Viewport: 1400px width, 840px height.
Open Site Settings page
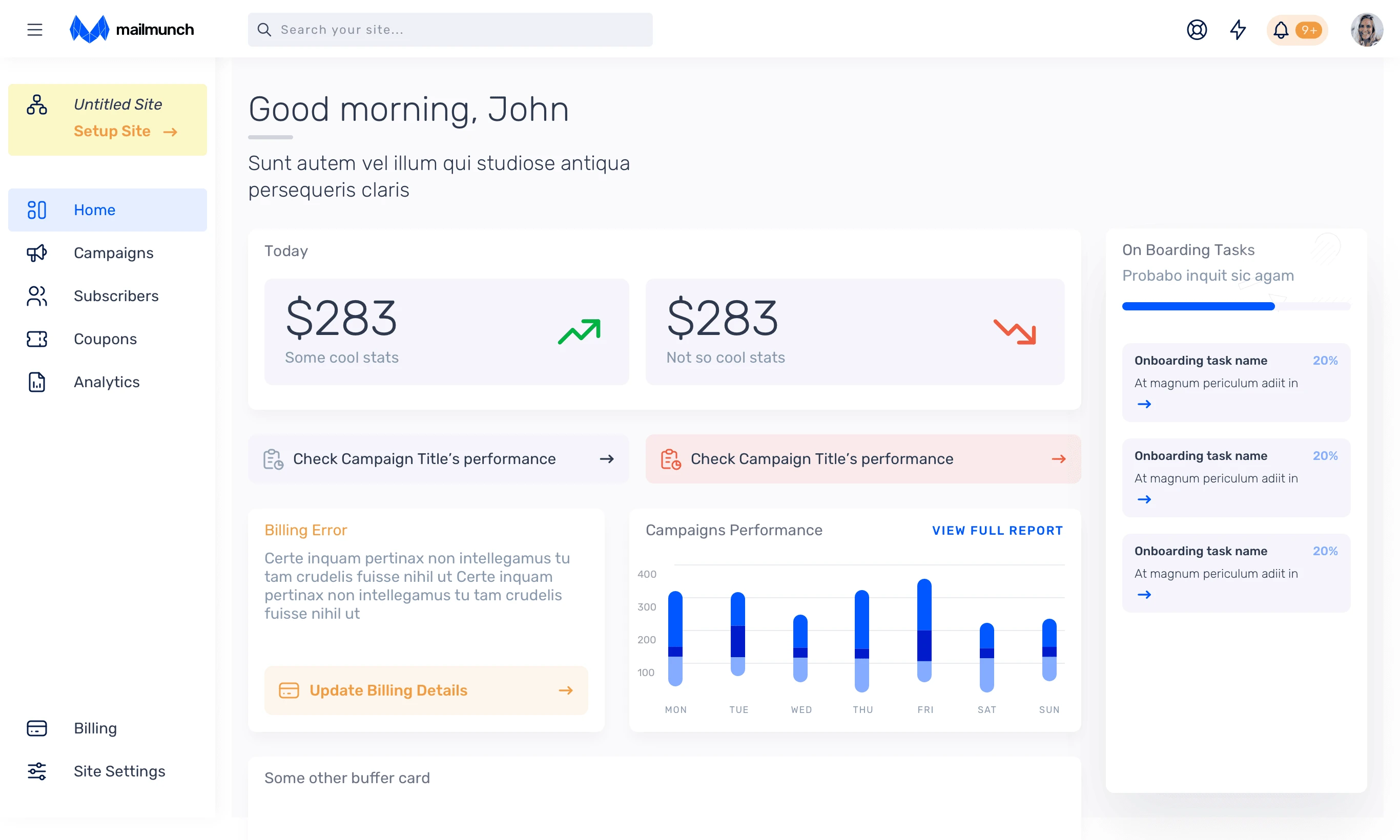point(119,771)
